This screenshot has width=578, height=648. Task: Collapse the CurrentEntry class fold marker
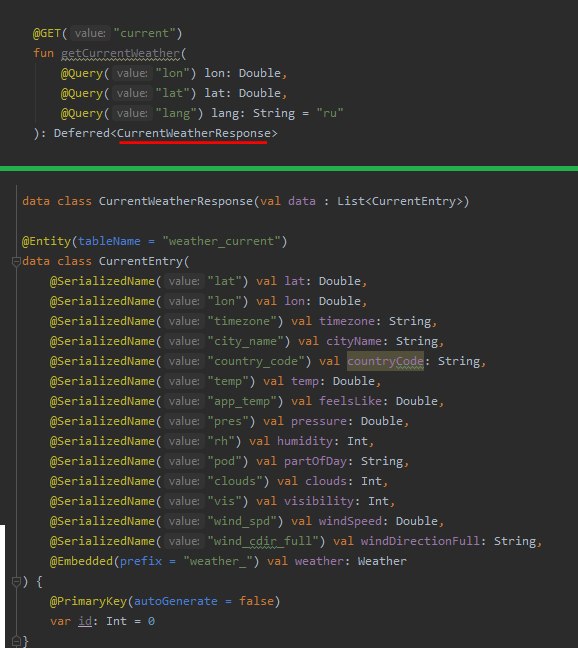click(16, 262)
